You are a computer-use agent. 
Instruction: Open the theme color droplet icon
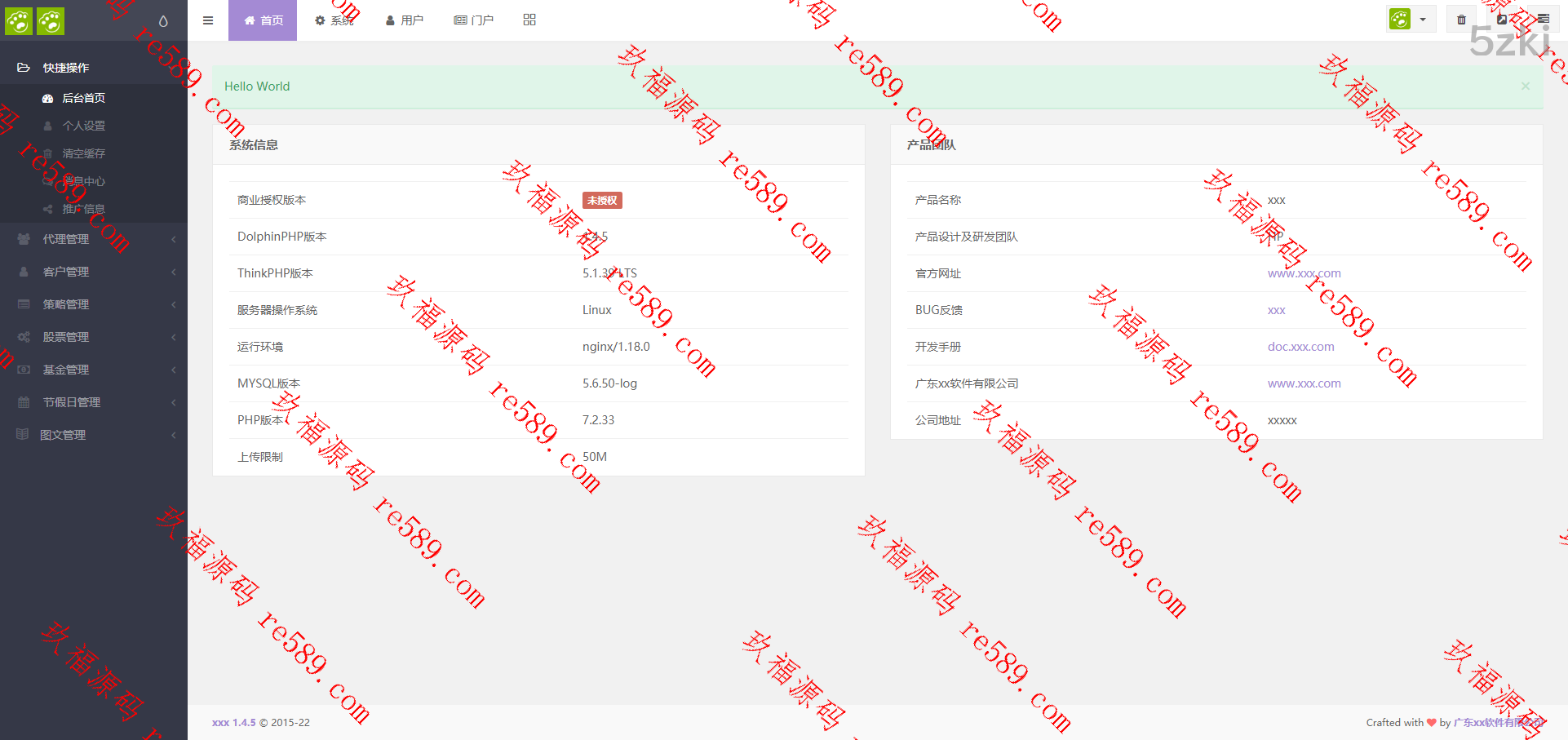(163, 21)
